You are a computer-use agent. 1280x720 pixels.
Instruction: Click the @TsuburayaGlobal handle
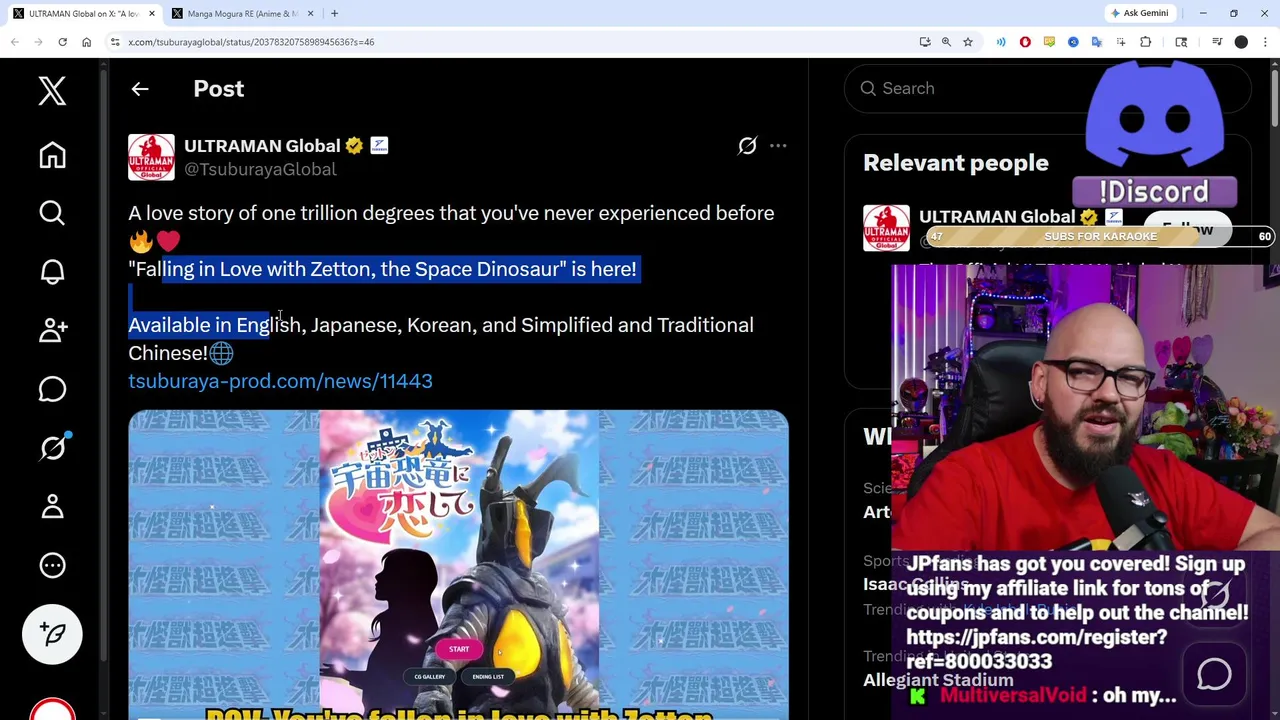[x=260, y=170]
